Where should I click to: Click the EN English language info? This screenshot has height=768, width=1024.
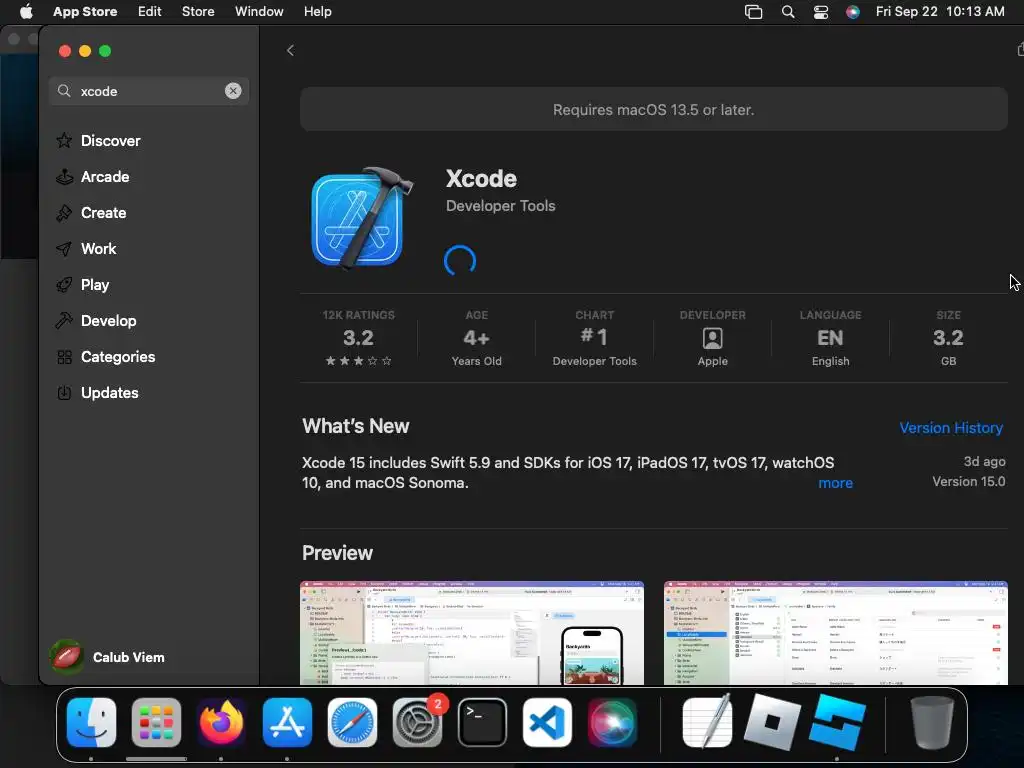coord(830,338)
